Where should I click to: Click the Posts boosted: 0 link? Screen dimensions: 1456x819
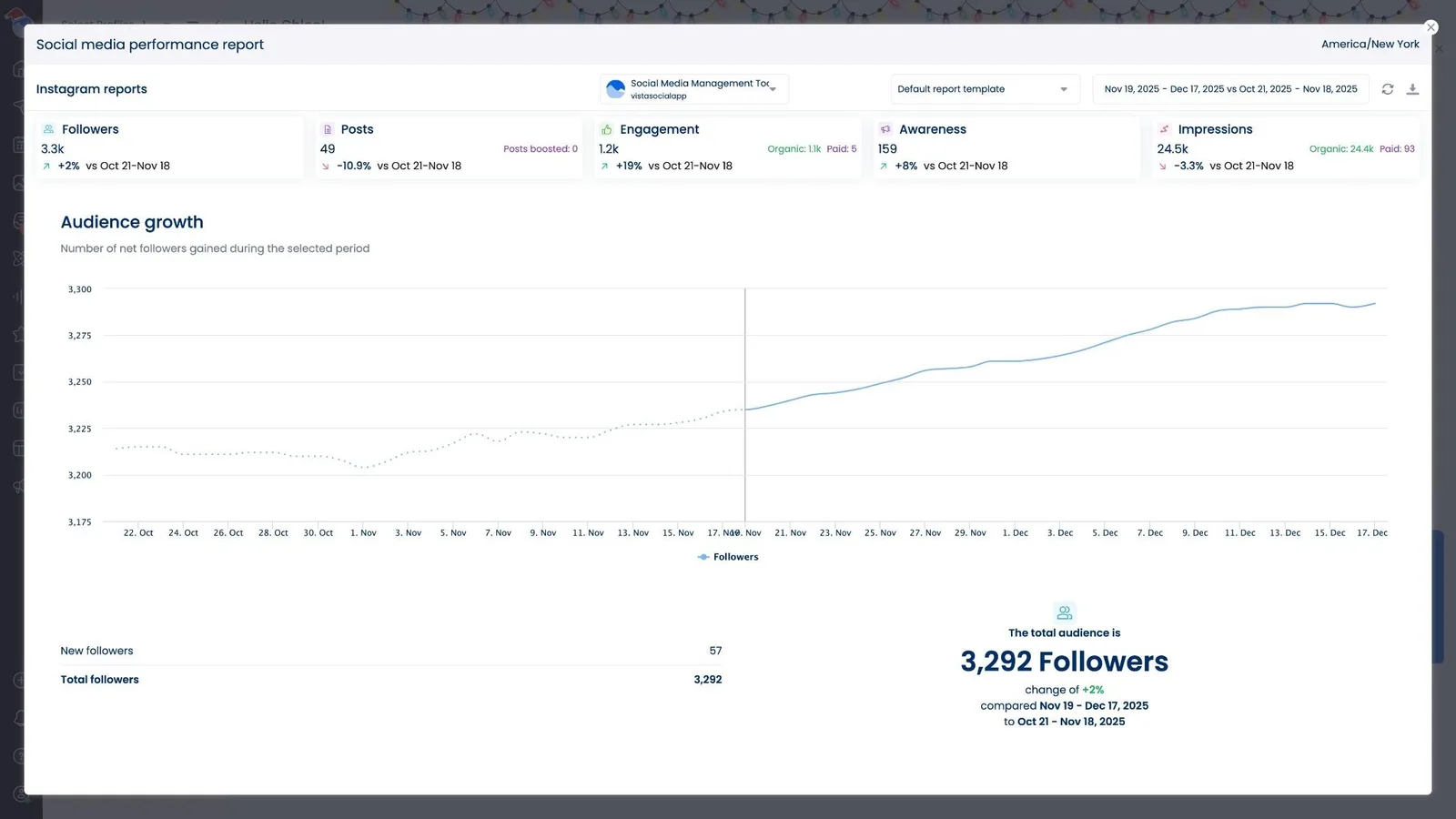click(x=541, y=148)
